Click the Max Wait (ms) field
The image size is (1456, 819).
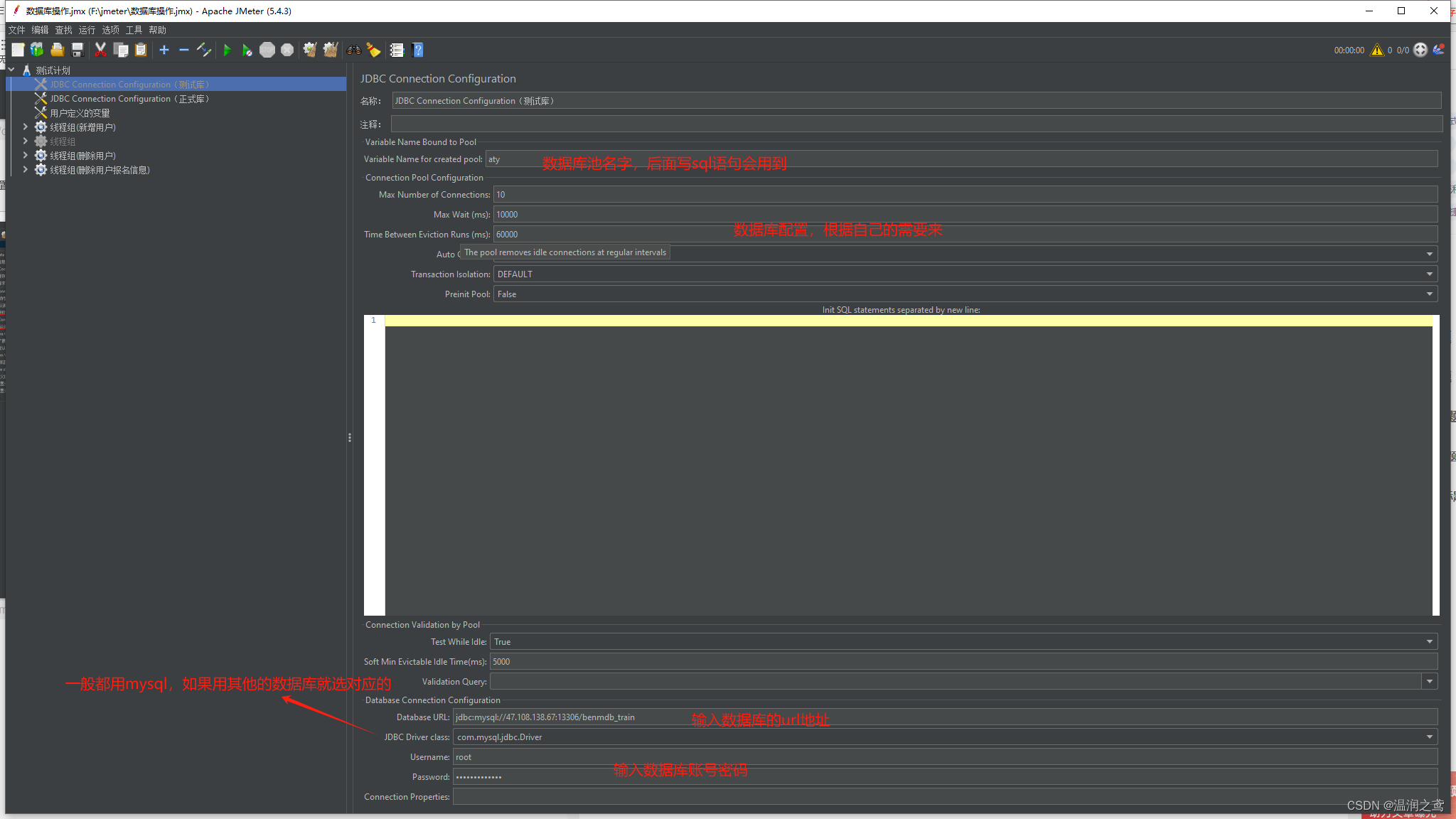click(965, 214)
